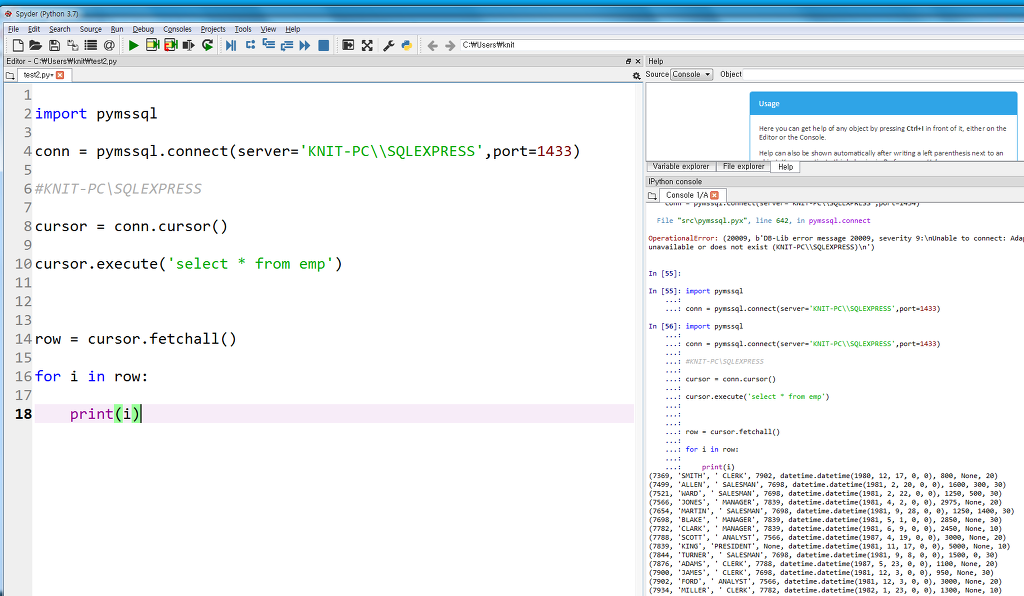Switch to the File explorer tab
The height and width of the screenshot is (596, 1024).
coord(743,166)
